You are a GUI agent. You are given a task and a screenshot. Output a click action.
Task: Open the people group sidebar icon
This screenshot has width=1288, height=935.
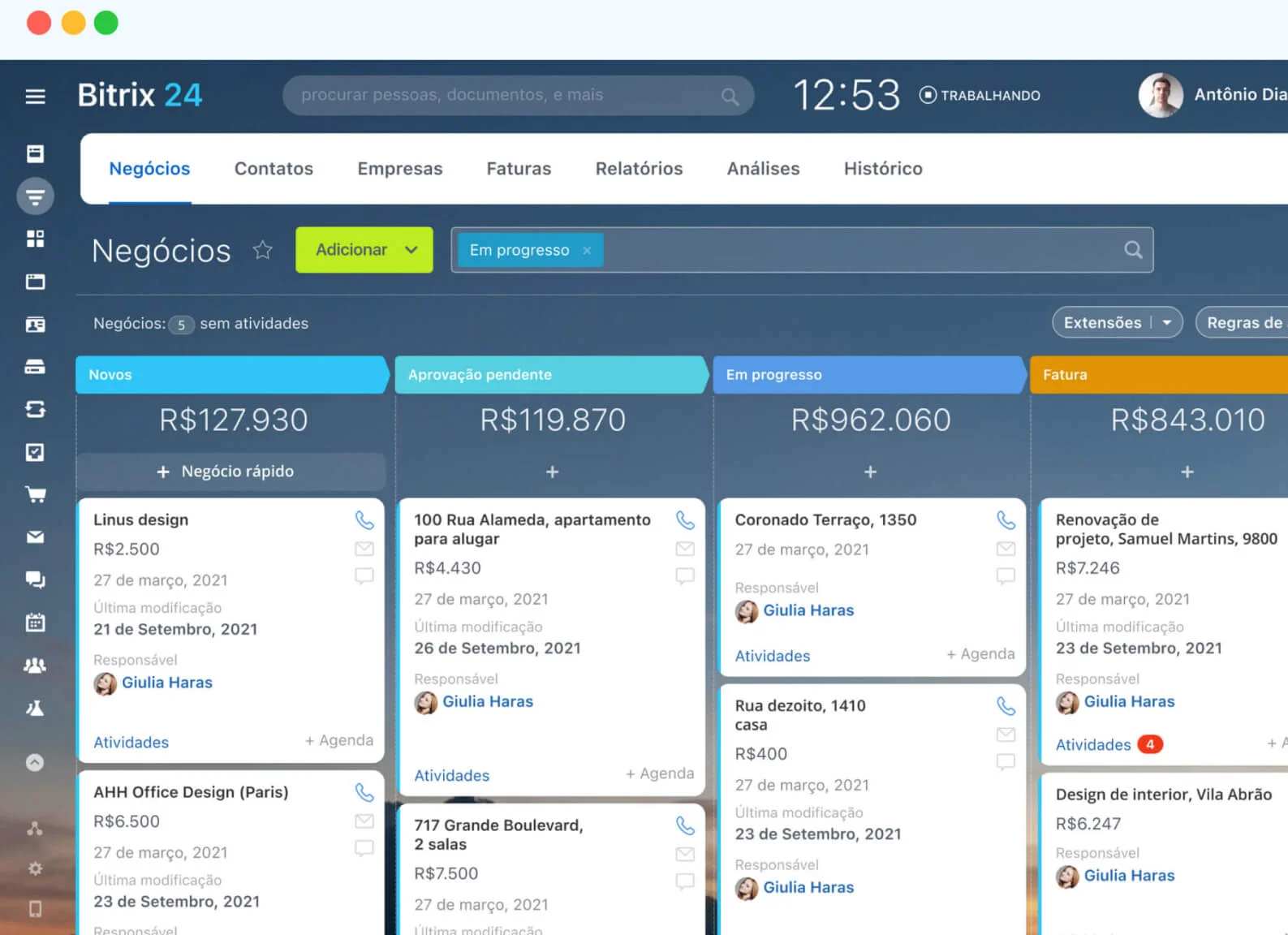point(35,666)
